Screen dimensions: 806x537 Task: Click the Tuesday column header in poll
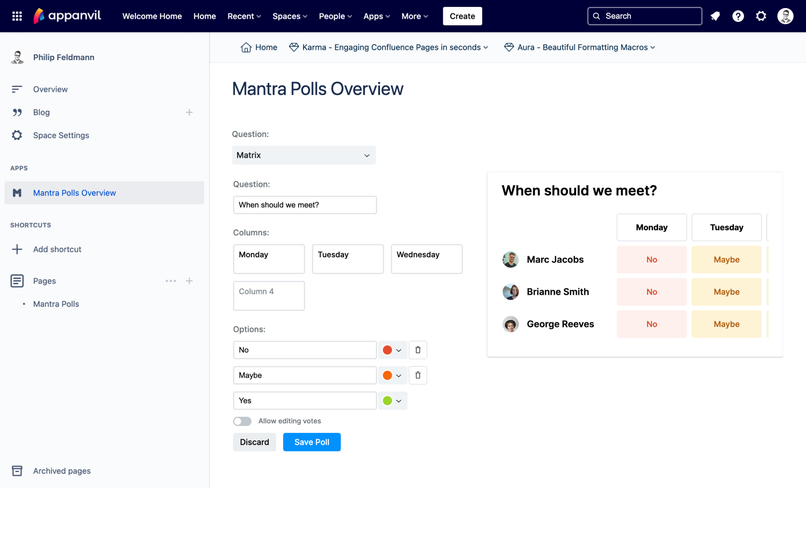726,228
